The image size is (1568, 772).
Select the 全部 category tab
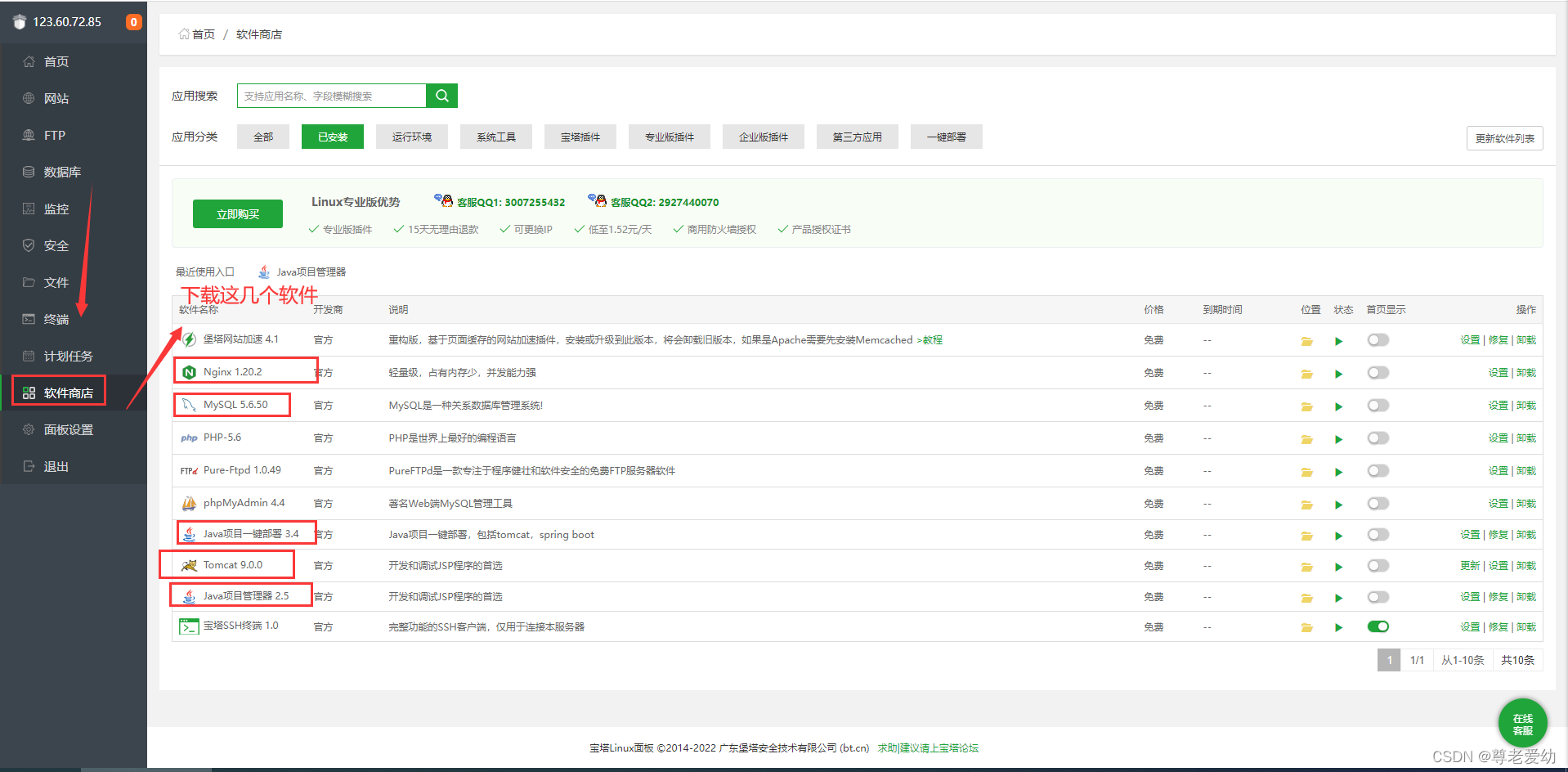[x=263, y=137]
